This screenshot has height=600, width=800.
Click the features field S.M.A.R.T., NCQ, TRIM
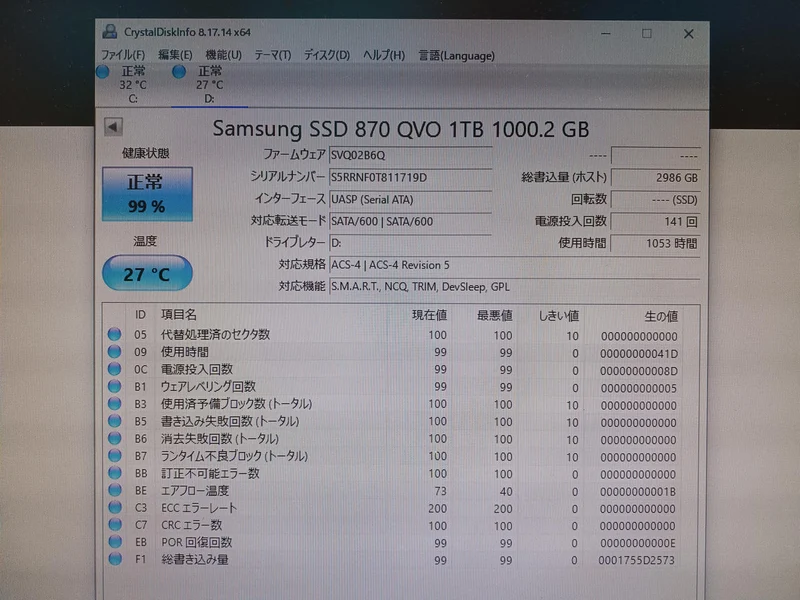click(x=514, y=287)
